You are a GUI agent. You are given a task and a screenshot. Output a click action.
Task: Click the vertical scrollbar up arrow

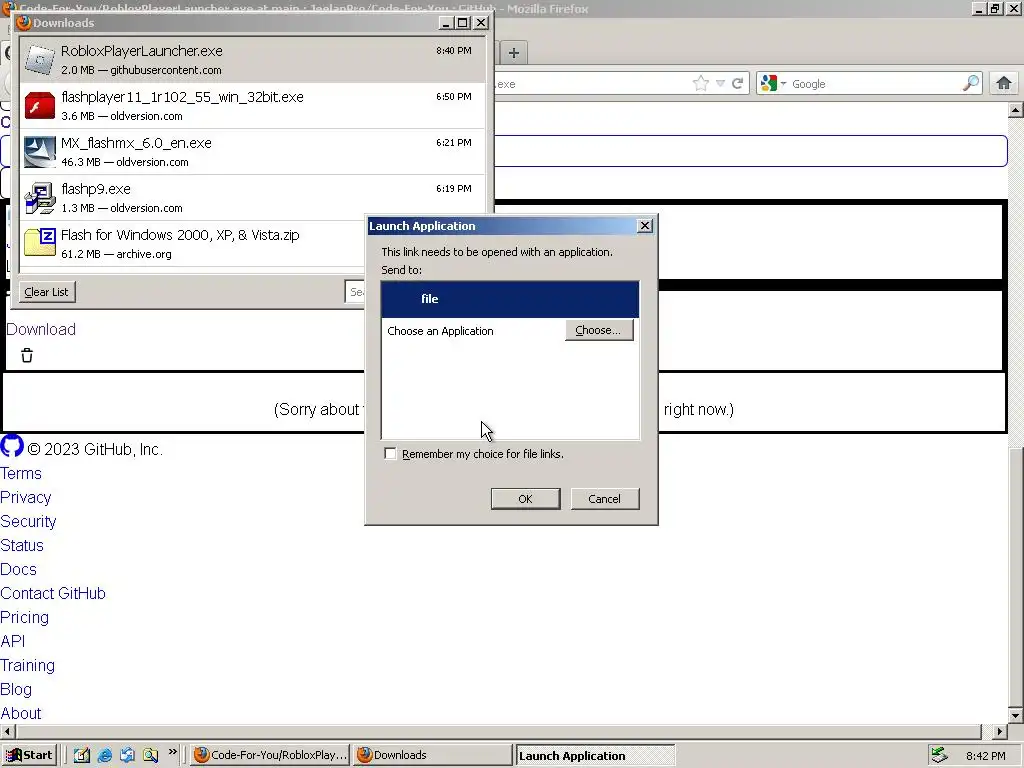coord(1016,110)
